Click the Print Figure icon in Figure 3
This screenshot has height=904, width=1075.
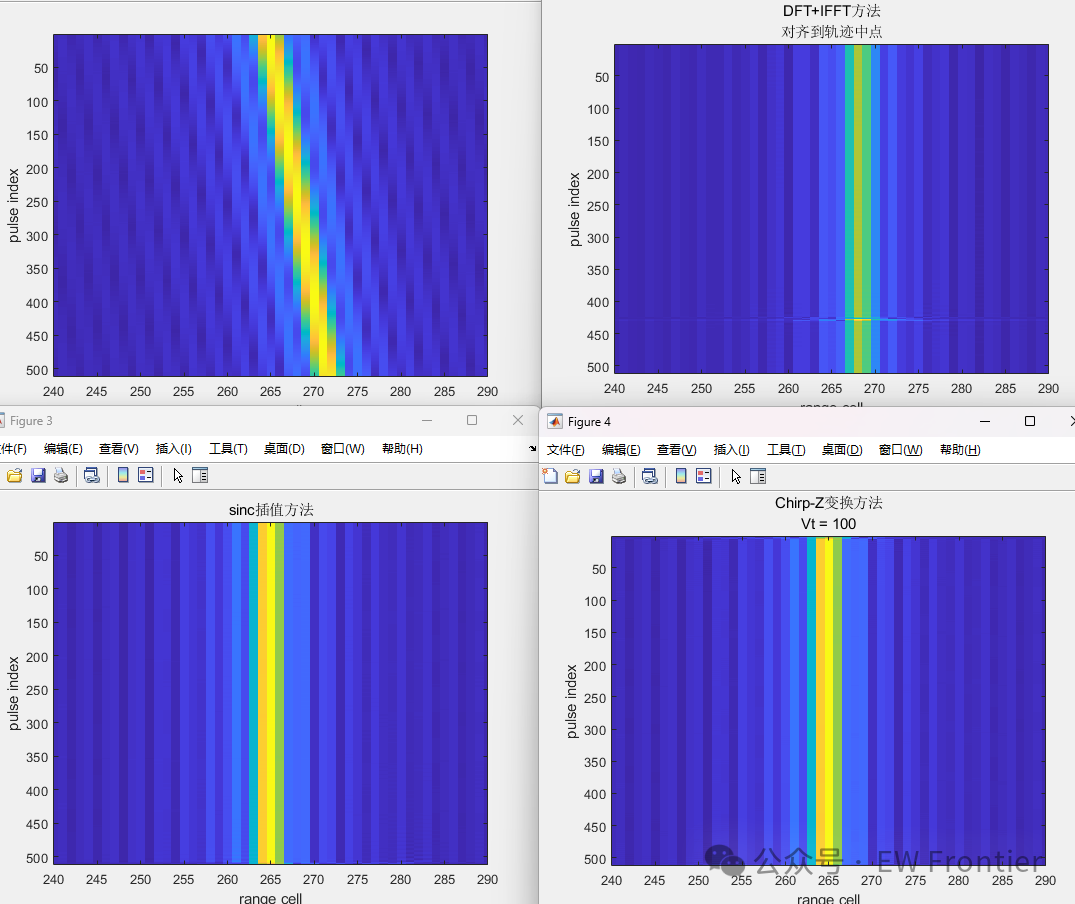pos(61,476)
